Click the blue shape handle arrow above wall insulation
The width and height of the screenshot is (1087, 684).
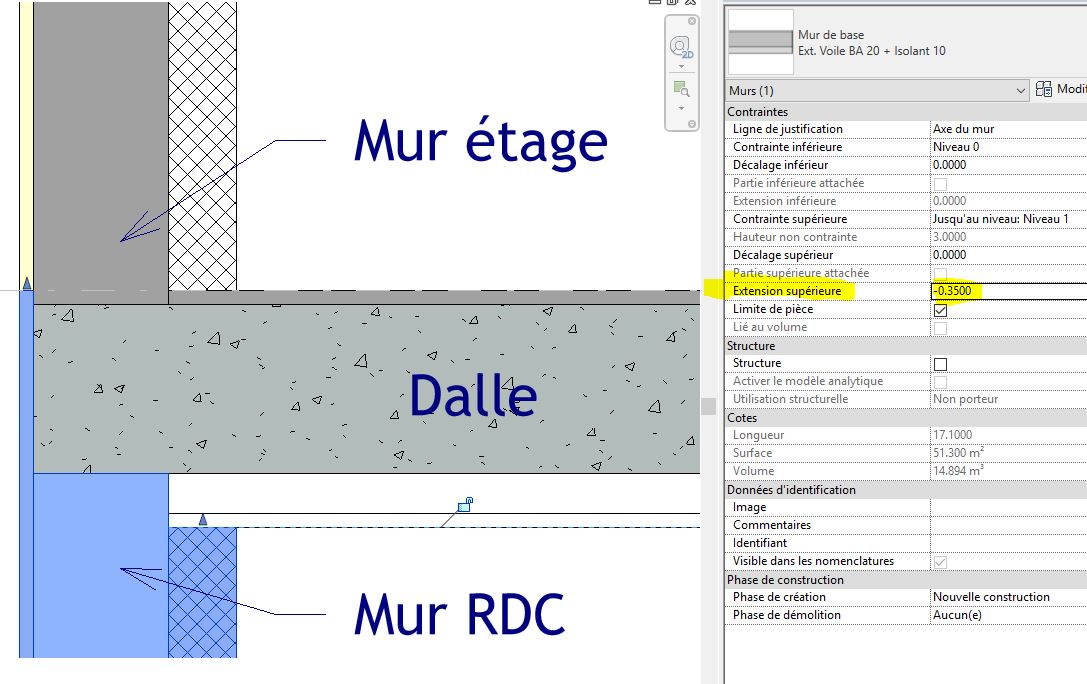[203, 519]
